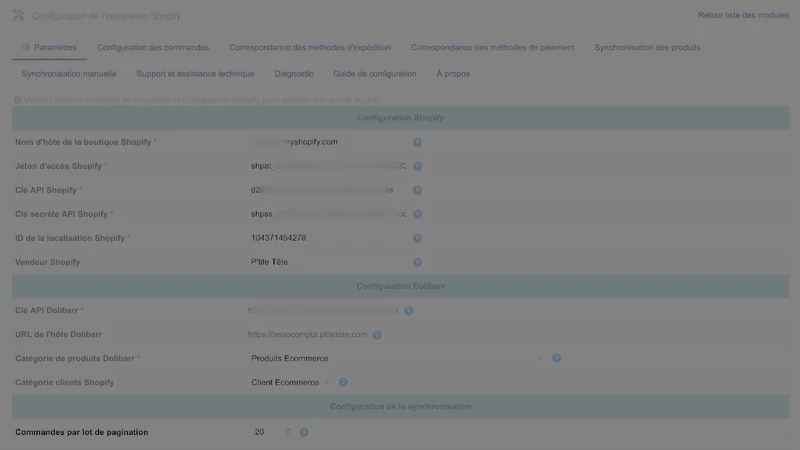Open help icon for Vendeur Shopify
Screen dimensions: 800x450
[x=417, y=262]
